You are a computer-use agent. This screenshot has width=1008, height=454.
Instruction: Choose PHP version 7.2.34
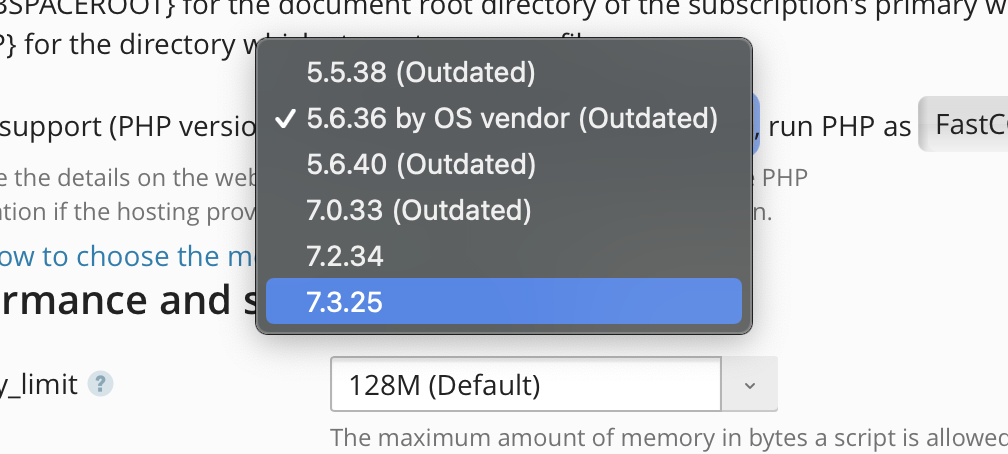click(x=345, y=256)
